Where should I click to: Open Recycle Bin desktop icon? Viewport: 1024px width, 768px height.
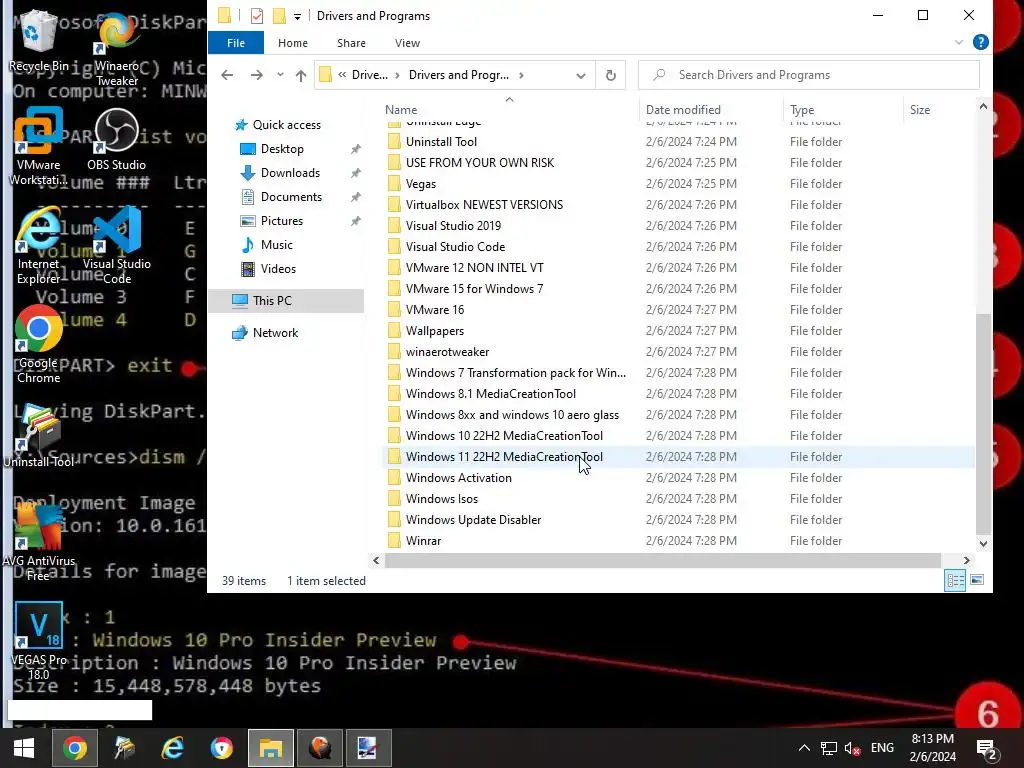[39, 40]
